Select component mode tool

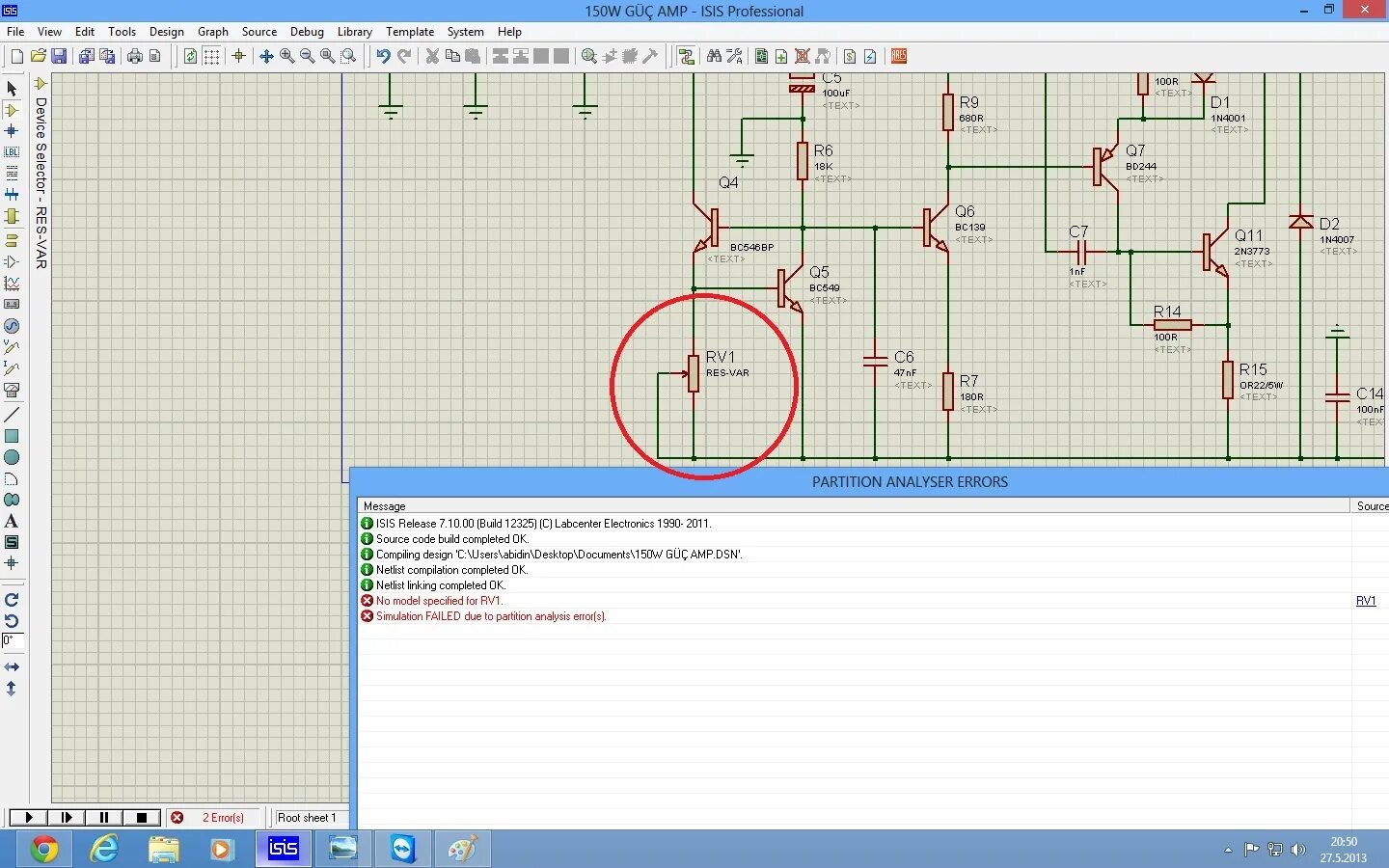coord(12,110)
